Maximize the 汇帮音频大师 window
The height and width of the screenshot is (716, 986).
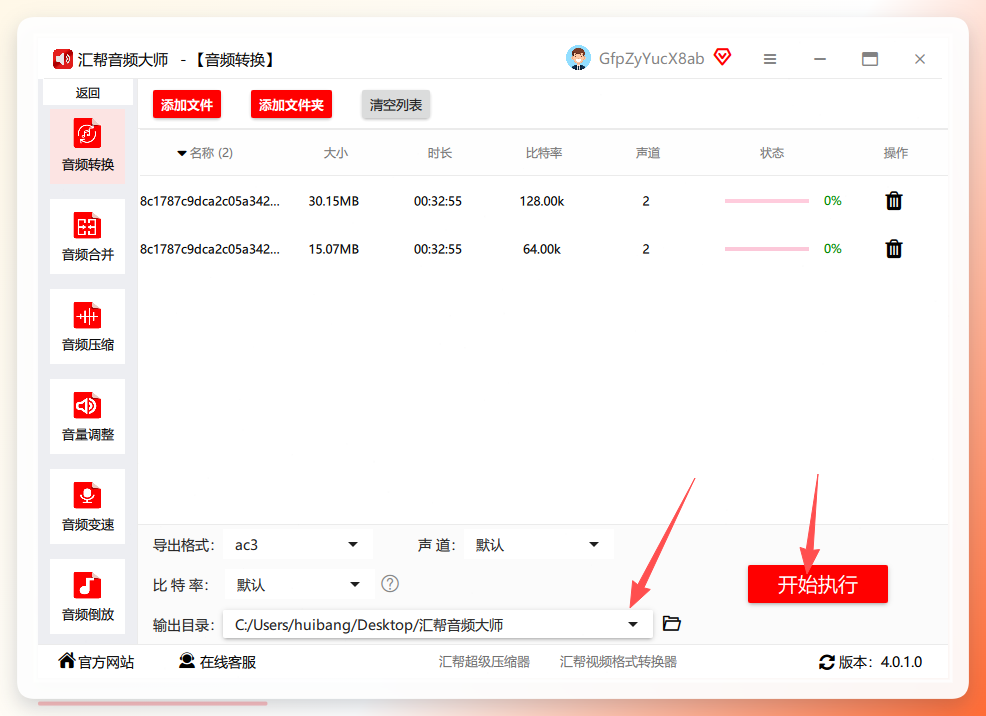pos(870,59)
